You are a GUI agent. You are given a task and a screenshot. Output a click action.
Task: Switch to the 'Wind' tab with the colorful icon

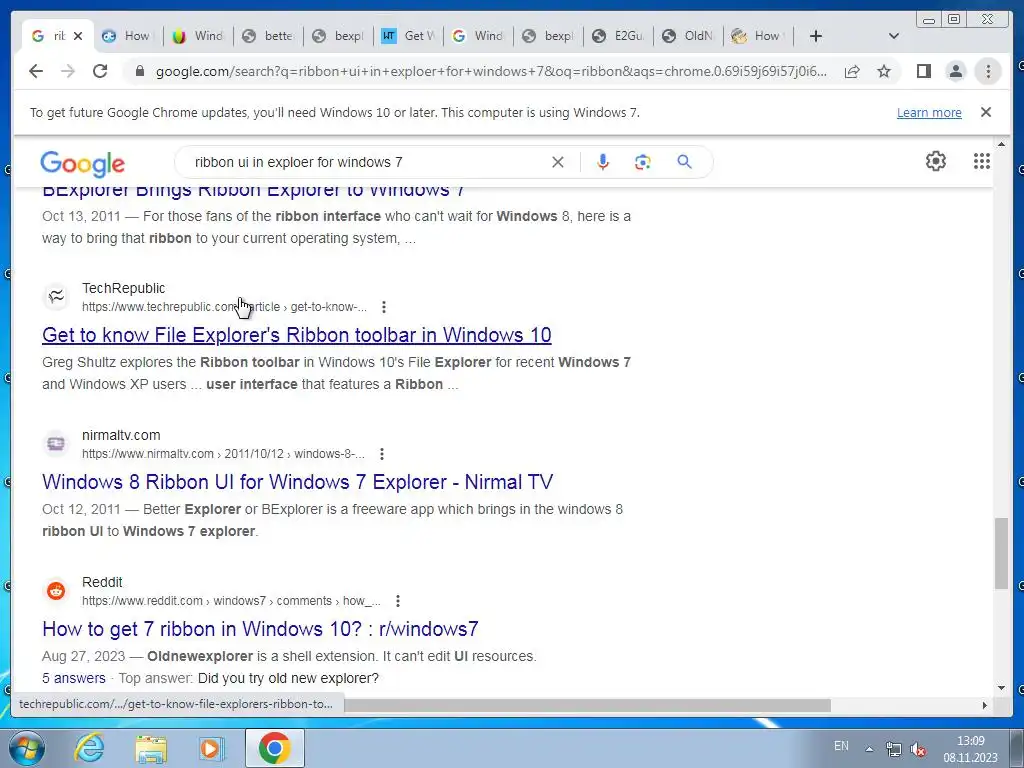coord(197,36)
